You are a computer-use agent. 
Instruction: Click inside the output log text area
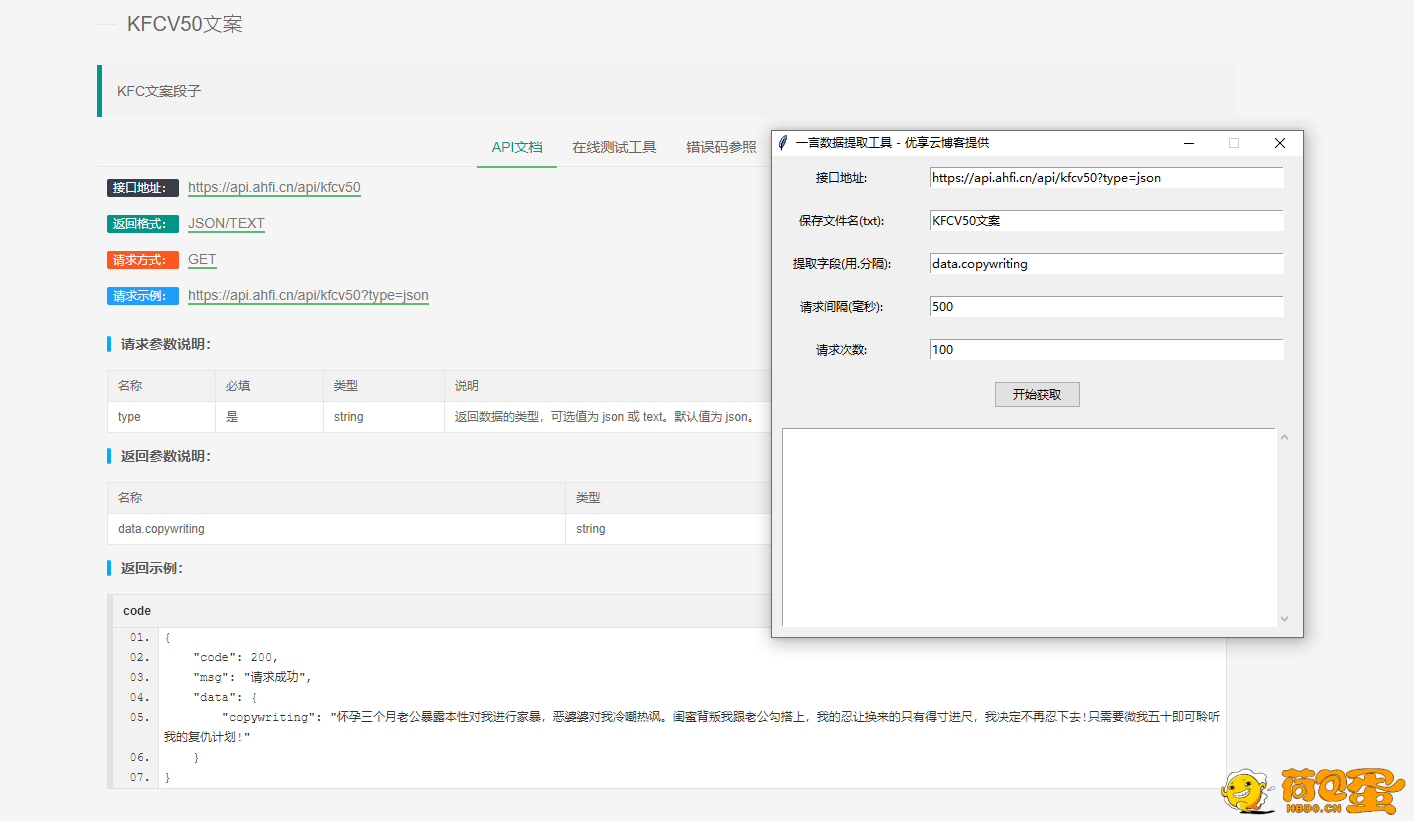1028,527
